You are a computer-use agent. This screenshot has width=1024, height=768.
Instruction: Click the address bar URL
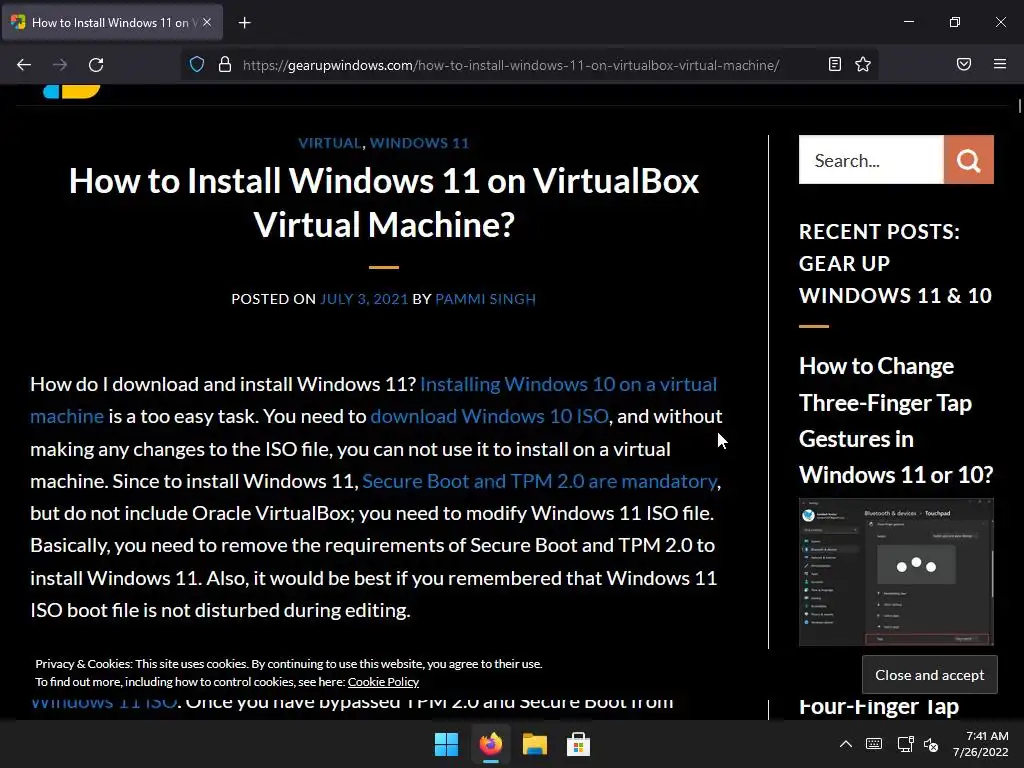pos(511,65)
